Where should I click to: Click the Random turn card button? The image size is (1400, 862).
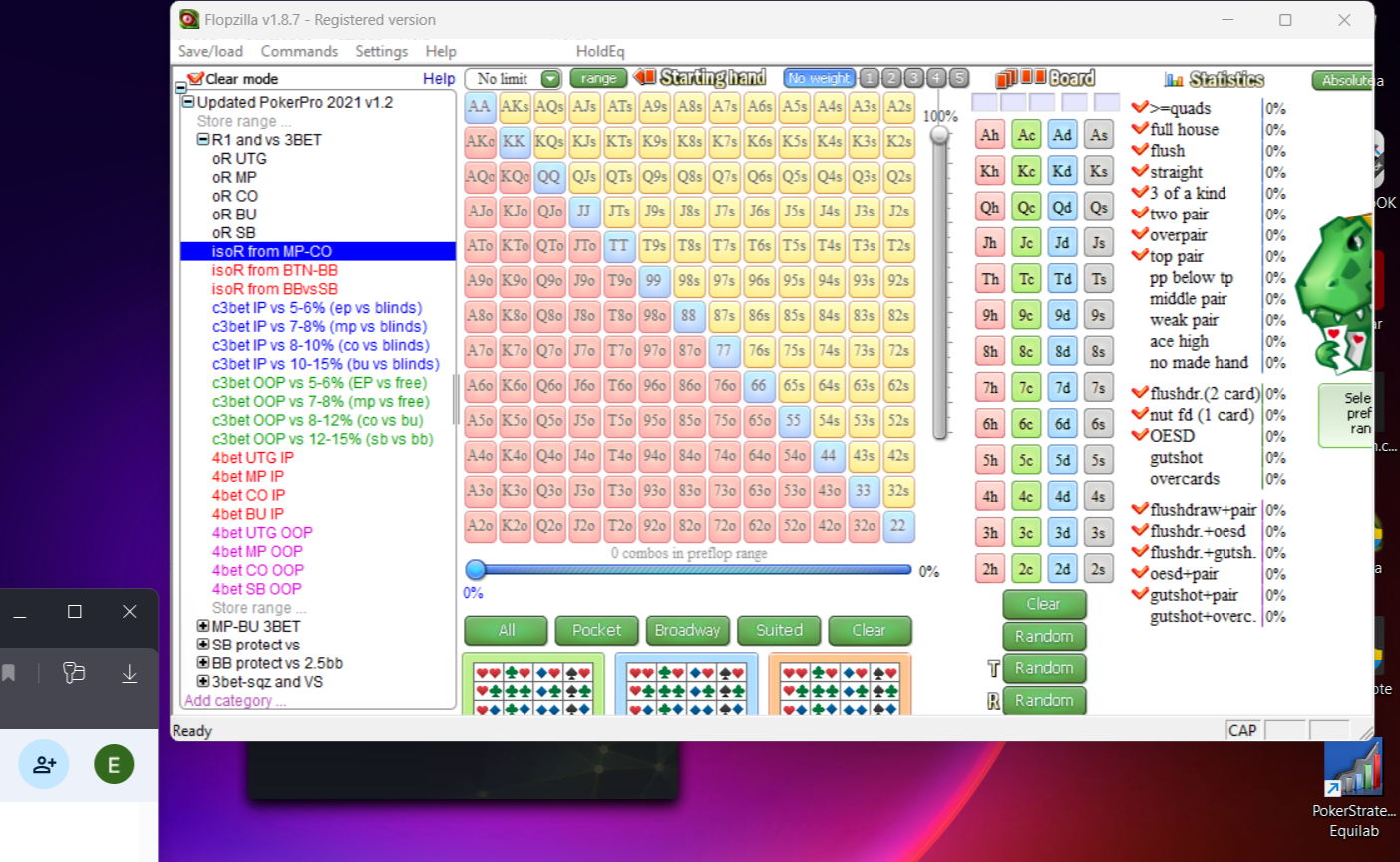[1044, 668]
